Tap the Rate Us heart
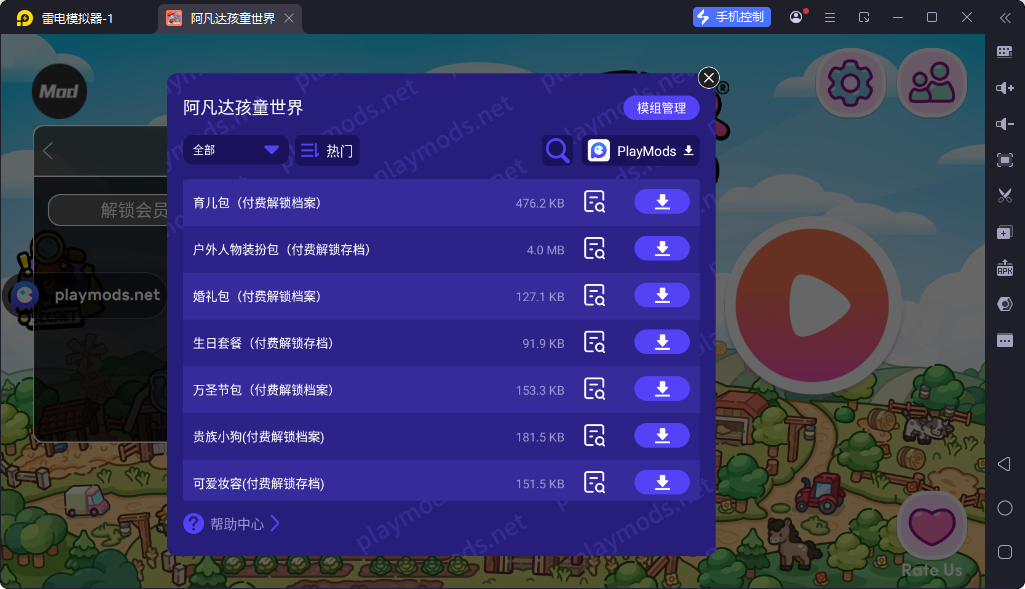The height and width of the screenshot is (589, 1025). (x=932, y=527)
